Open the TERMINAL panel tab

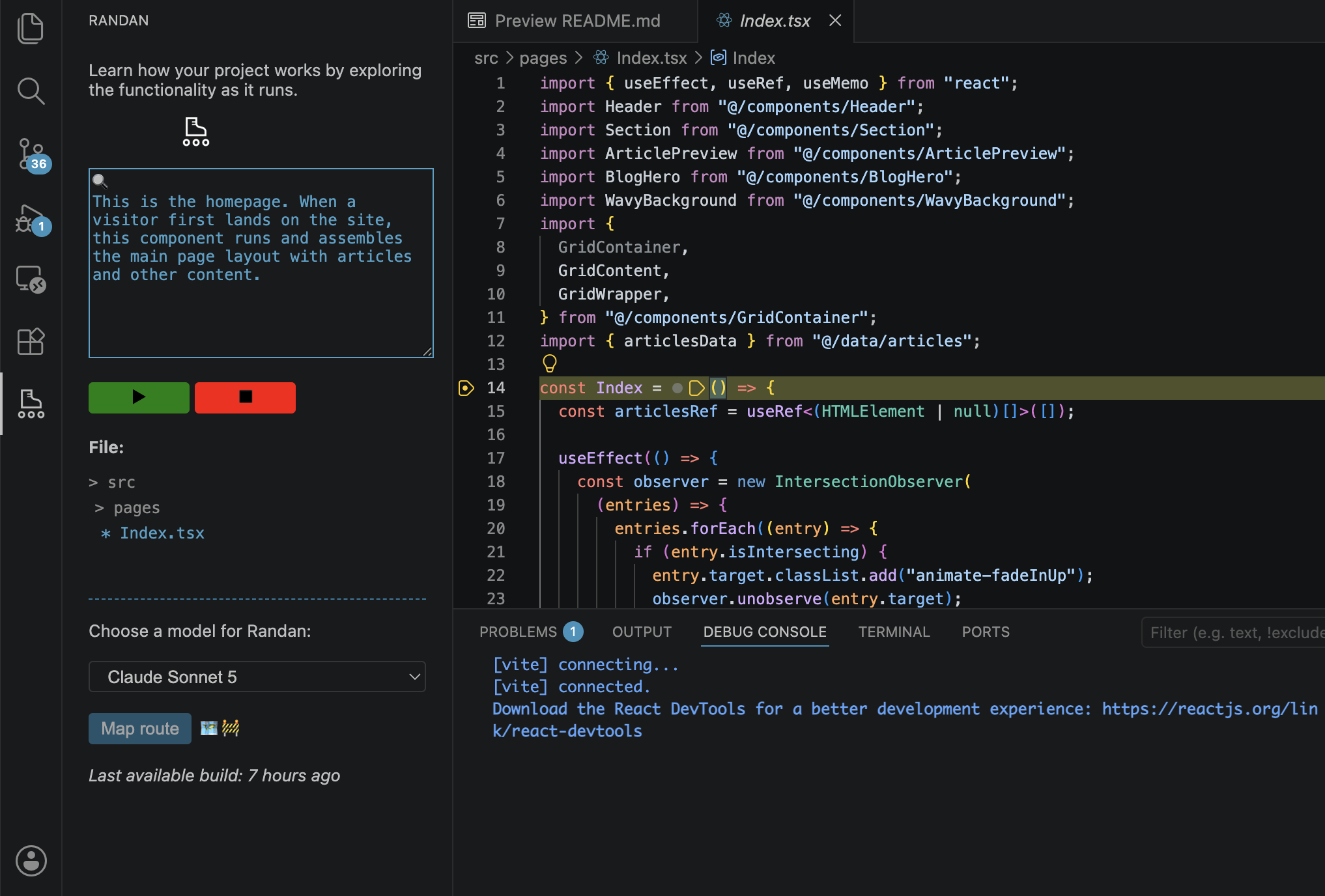click(x=894, y=632)
